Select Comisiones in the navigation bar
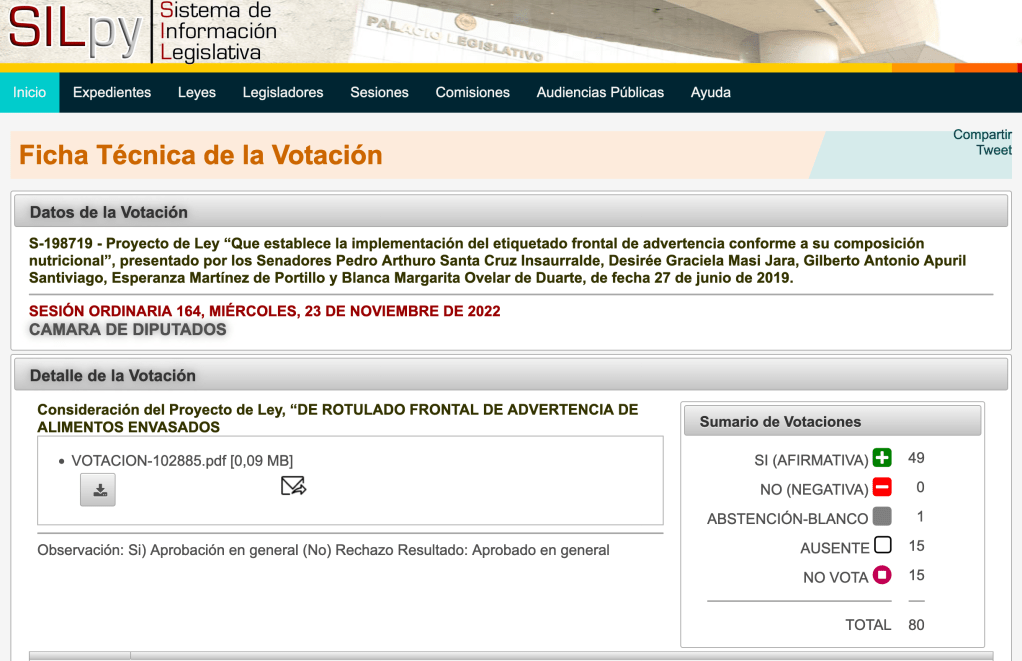 tap(472, 92)
